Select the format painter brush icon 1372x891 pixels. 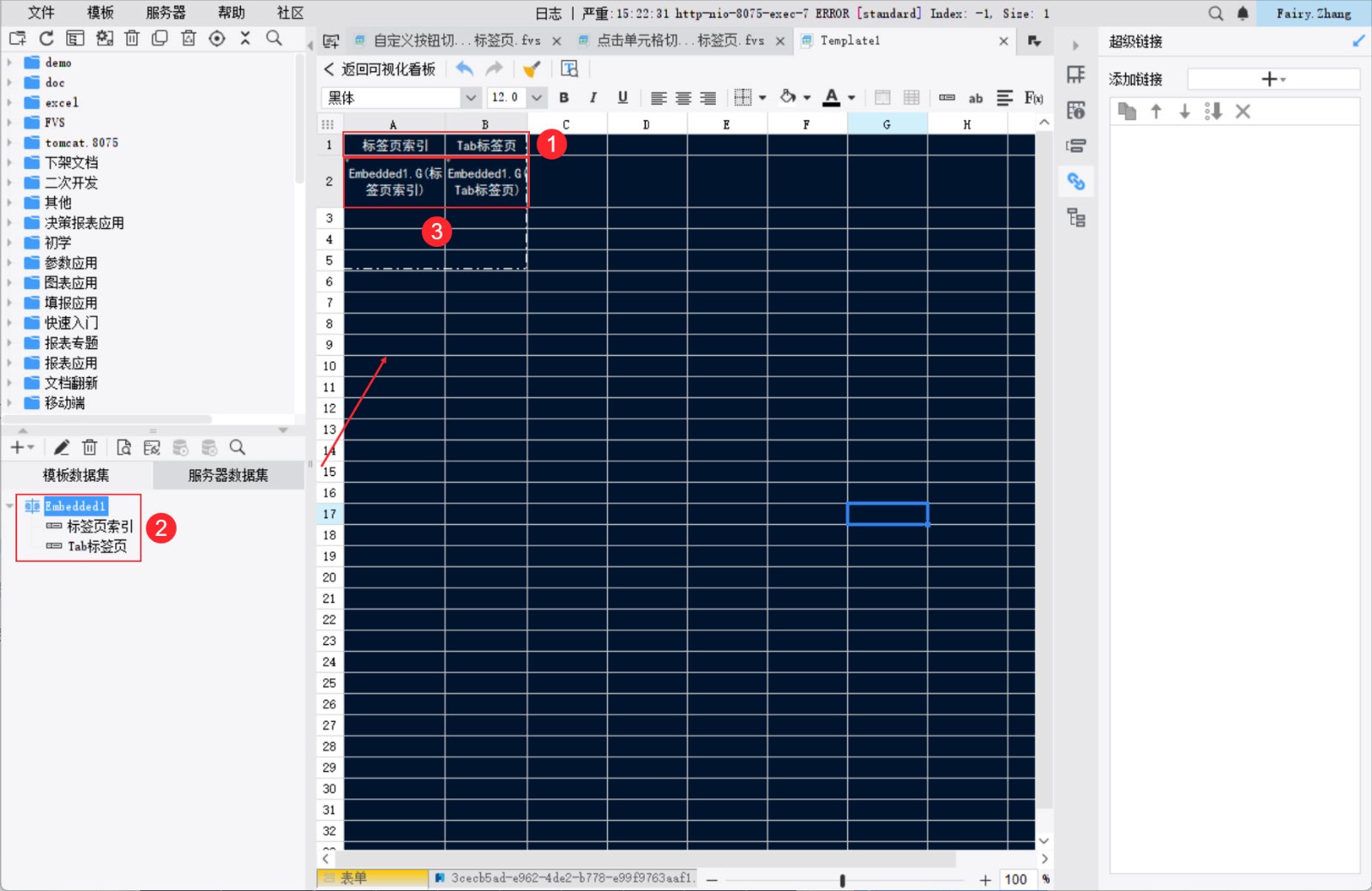(532, 69)
